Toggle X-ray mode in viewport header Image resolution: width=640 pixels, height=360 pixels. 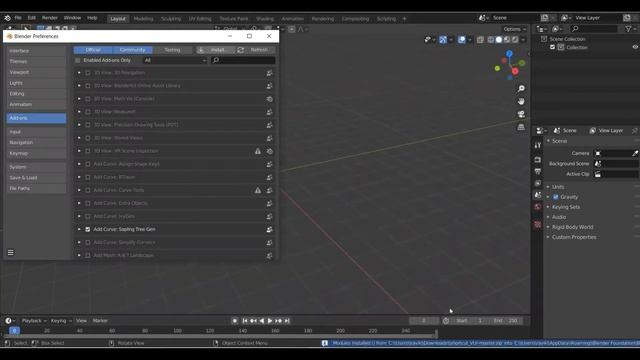(x=480, y=40)
